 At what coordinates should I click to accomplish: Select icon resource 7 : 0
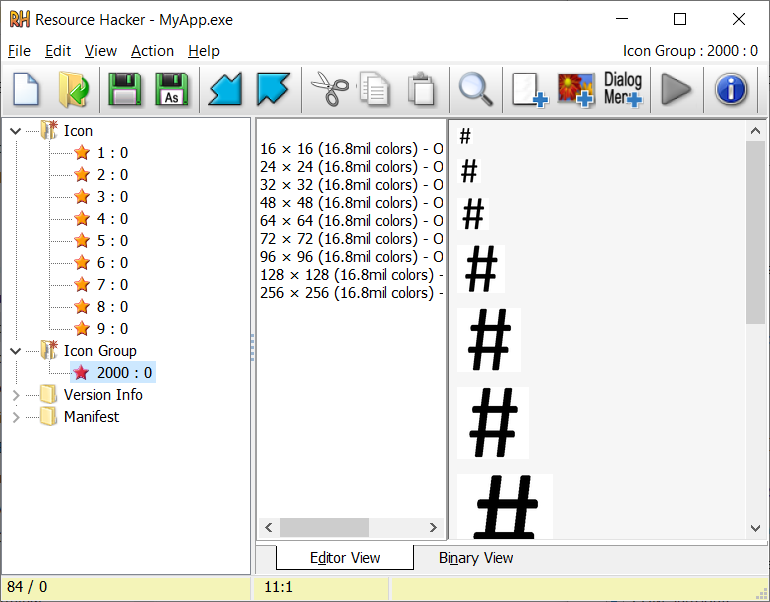point(101,285)
